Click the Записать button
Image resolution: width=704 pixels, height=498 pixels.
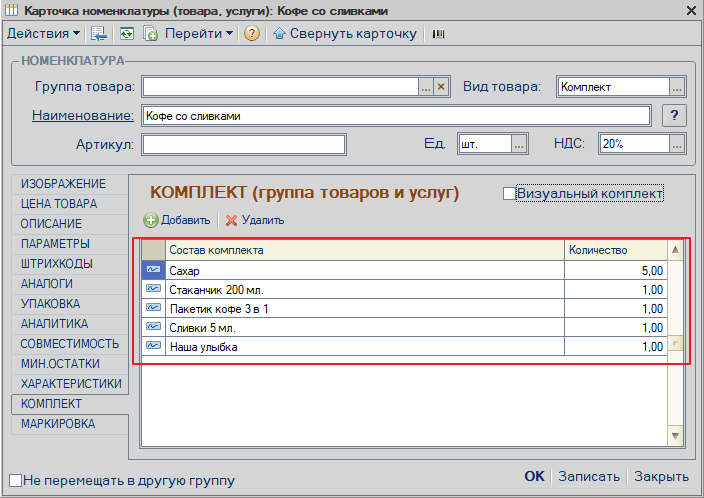coord(589,476)
